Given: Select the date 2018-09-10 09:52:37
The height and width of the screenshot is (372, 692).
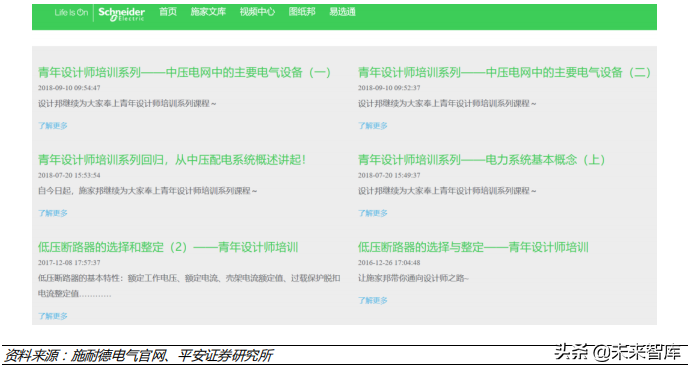Looking at the screenshot, I should coord(389,88).
